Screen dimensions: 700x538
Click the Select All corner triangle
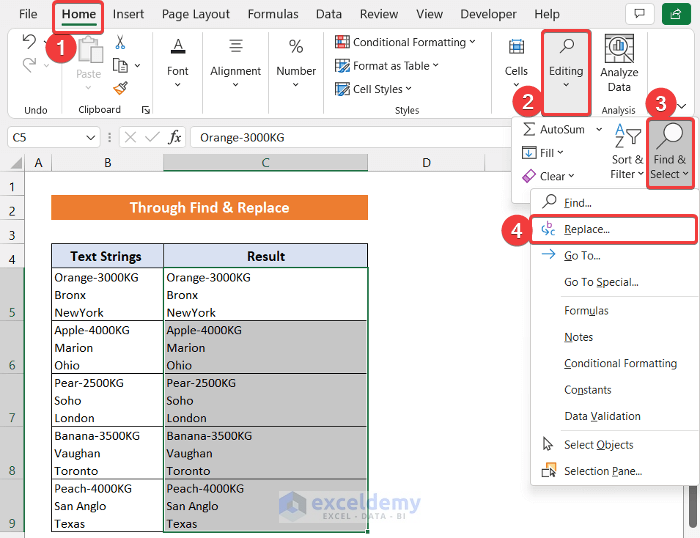[x=16, y=163]
